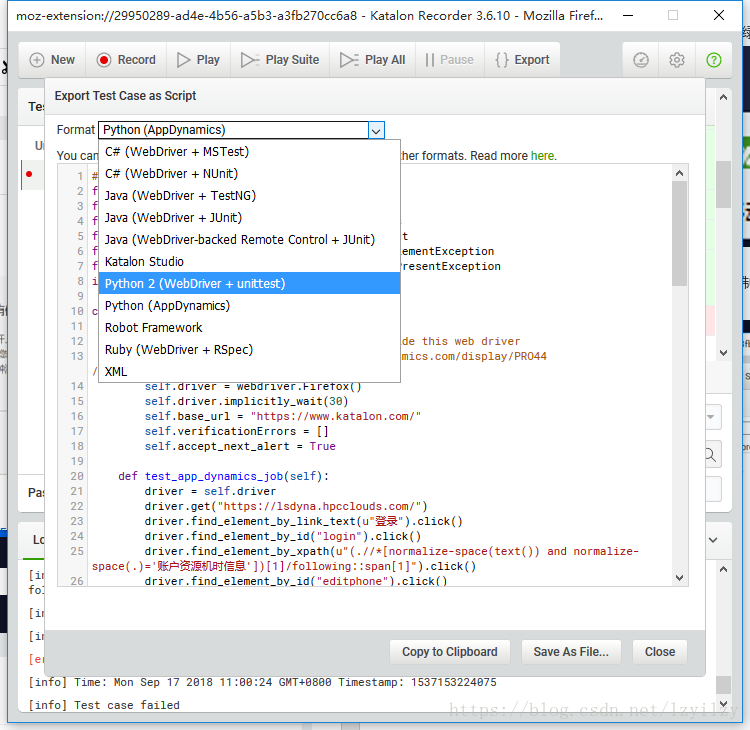Click the Time log entry line
The image size is (750, 730).
tap(262, 682)
